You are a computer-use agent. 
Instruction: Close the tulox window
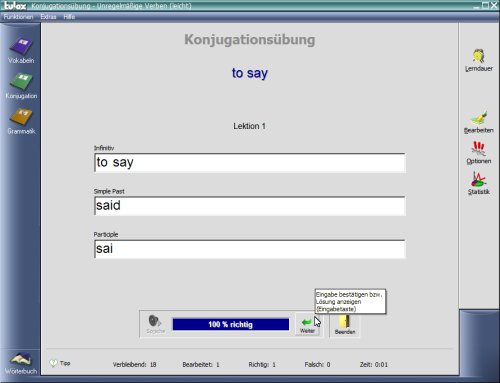(494, 6)
